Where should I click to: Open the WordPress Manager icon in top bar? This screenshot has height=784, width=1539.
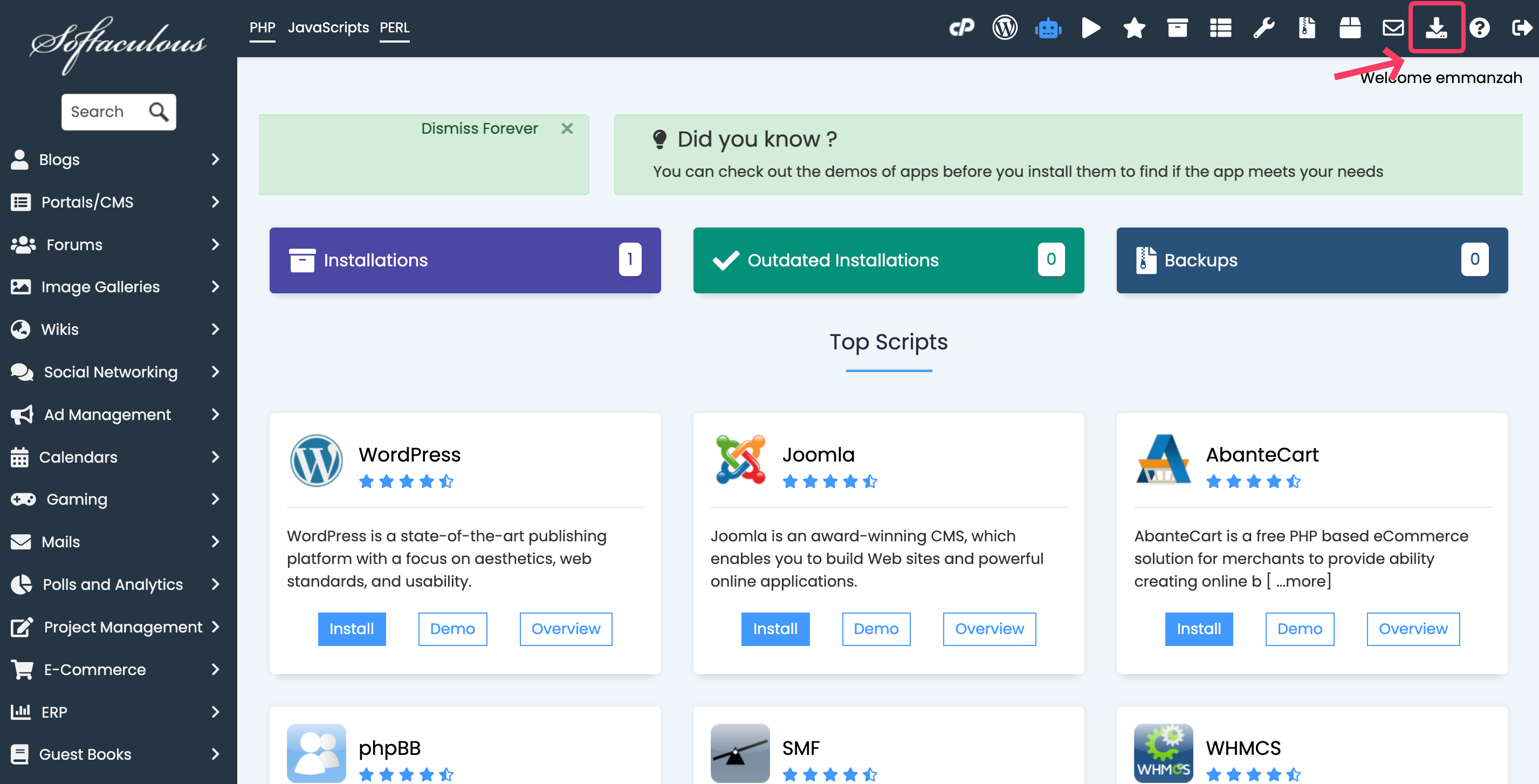tap(1004, 27)
